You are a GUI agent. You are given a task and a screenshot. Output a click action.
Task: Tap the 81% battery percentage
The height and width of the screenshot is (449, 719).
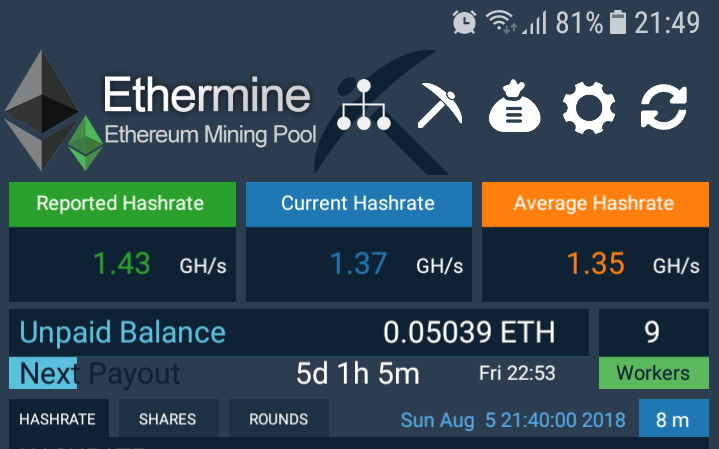coord(579,22)
